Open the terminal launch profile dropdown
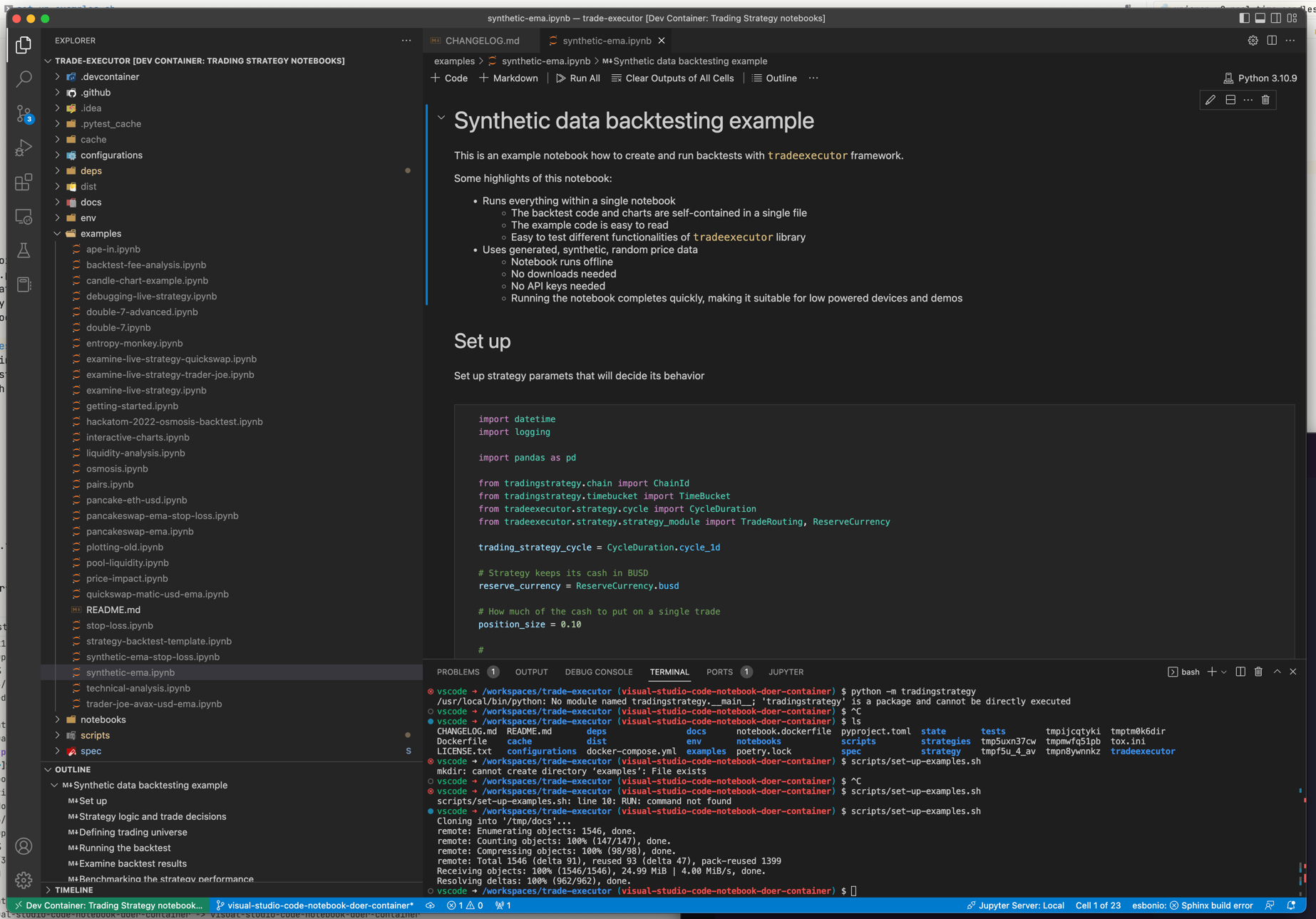 pyautogui.click(x=1224, y=672)
